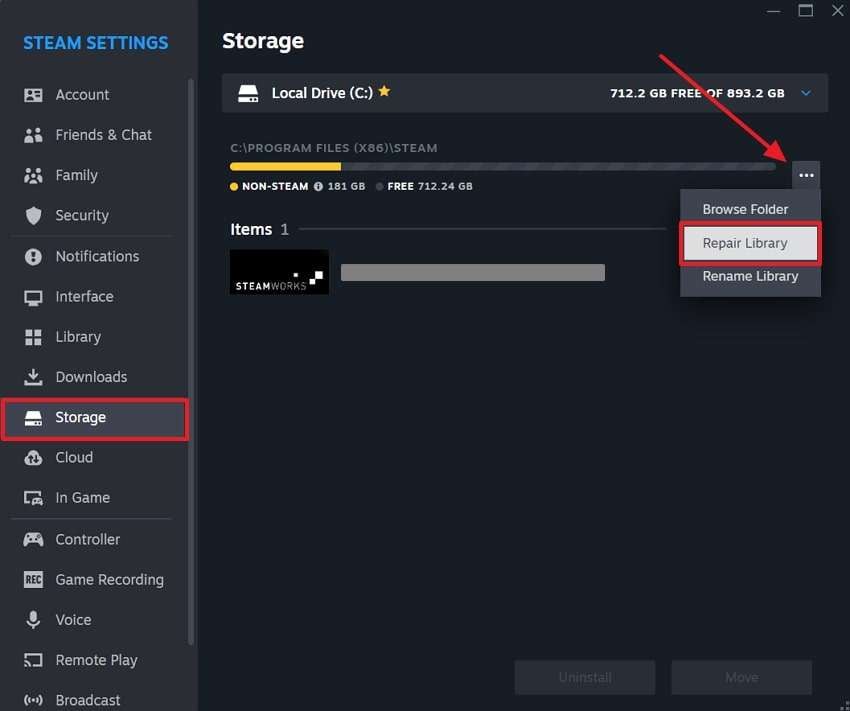Click the Account sidebar icon
Screen dimensions: 850x711
33,95
